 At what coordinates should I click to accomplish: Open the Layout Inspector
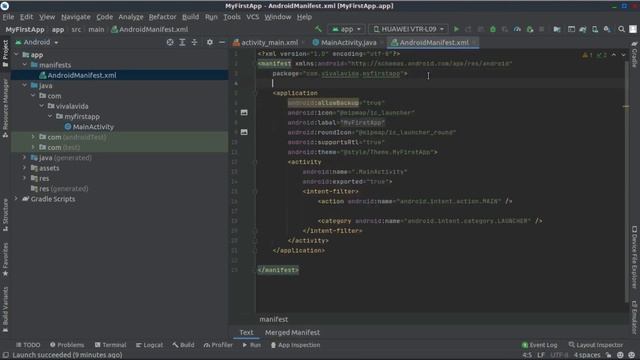pyautogui.click(x=596, y=345)
